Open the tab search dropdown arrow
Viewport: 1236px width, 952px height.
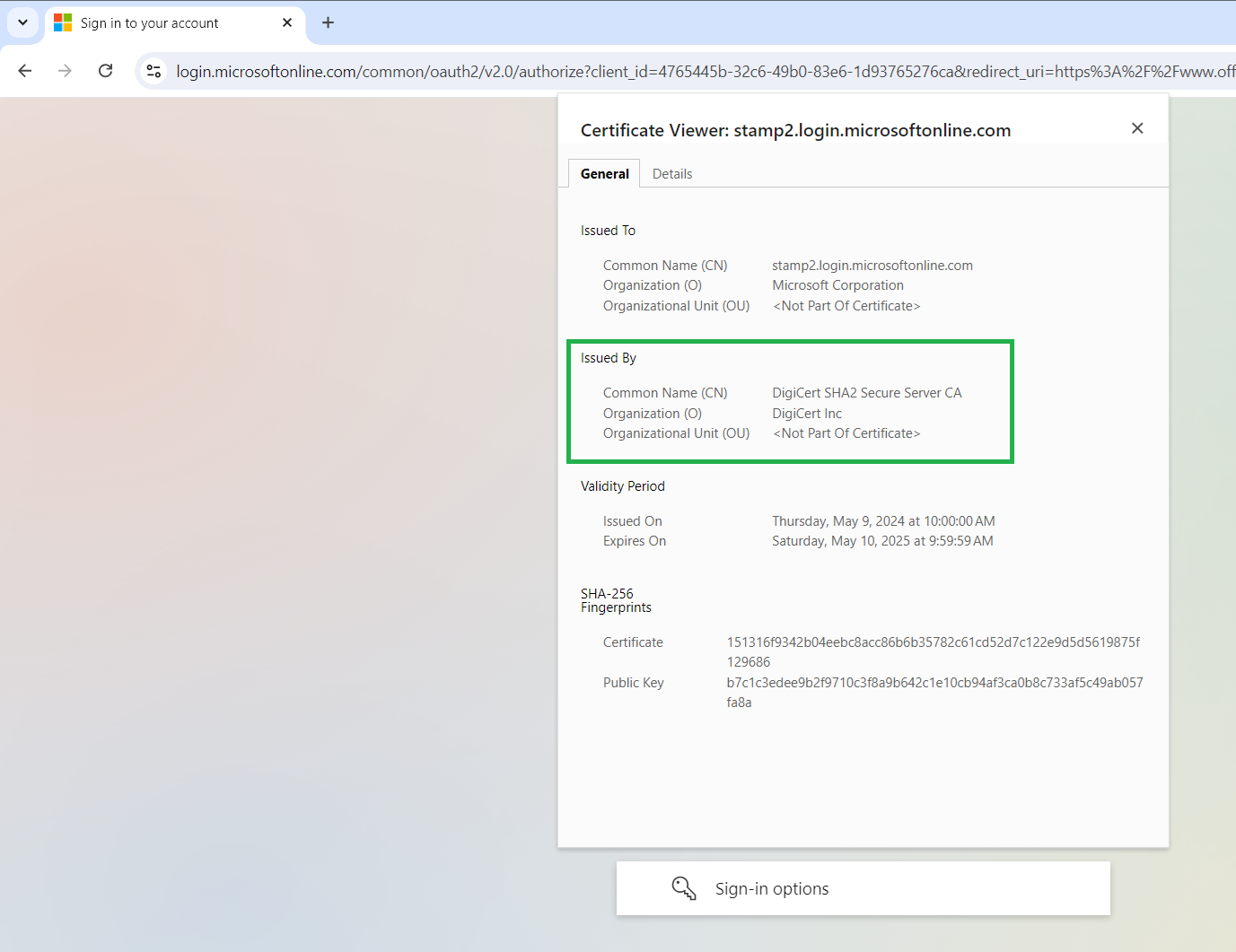[22, 22]
